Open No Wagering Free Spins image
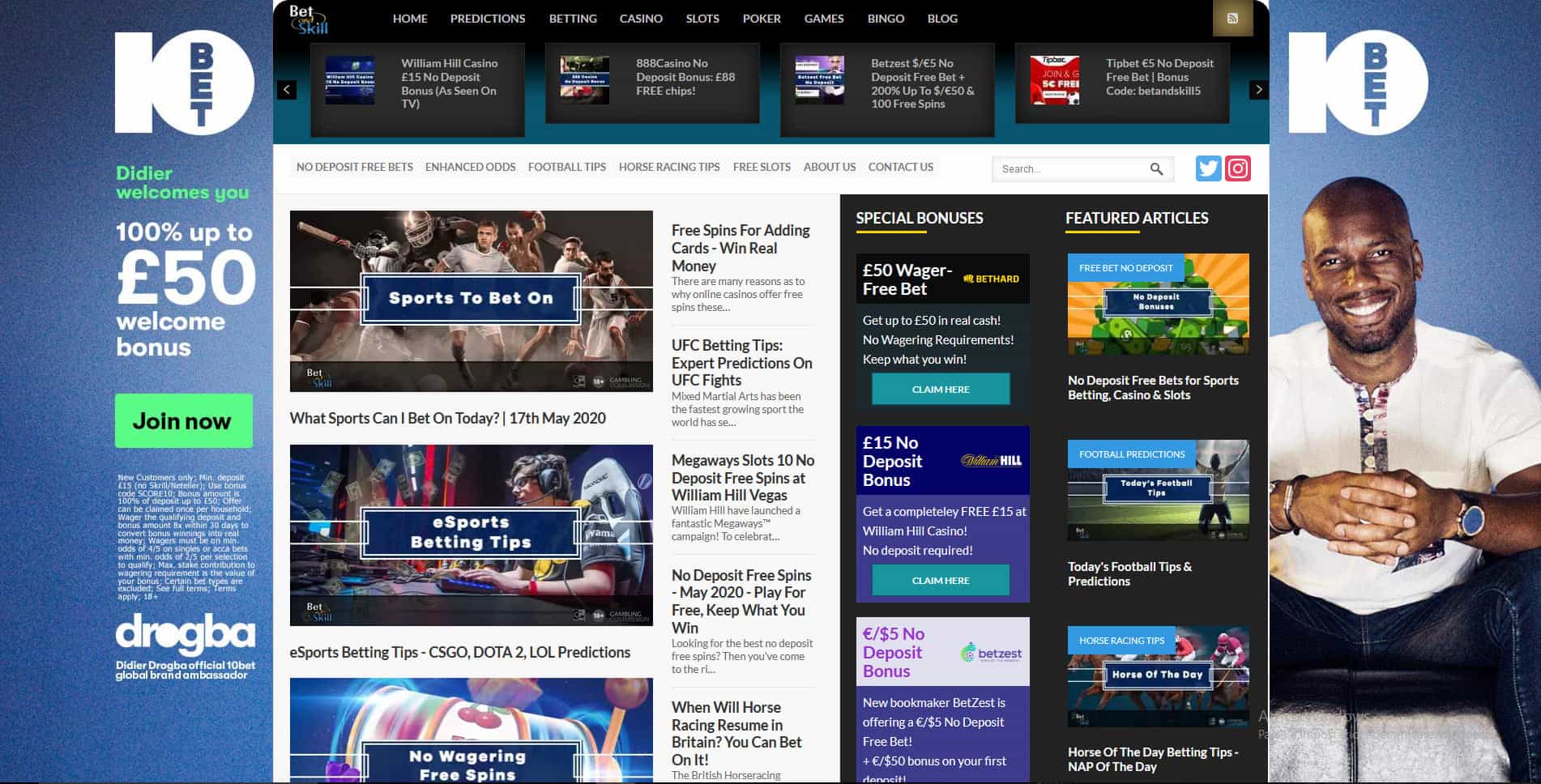Image resolution: width=1541 pixels, height=784 pixels. click(472, 731)
